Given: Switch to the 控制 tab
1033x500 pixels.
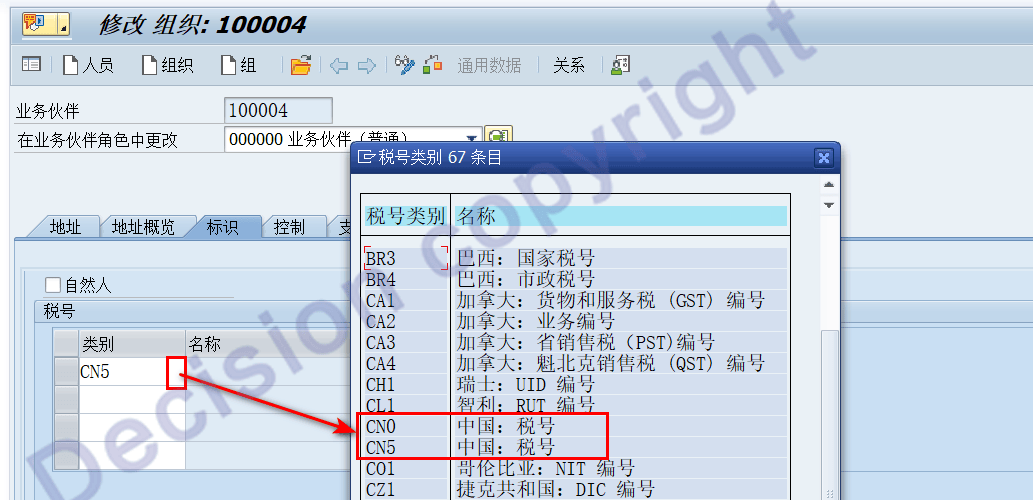Looking at the screenshot, I should [x=289, y=227].
